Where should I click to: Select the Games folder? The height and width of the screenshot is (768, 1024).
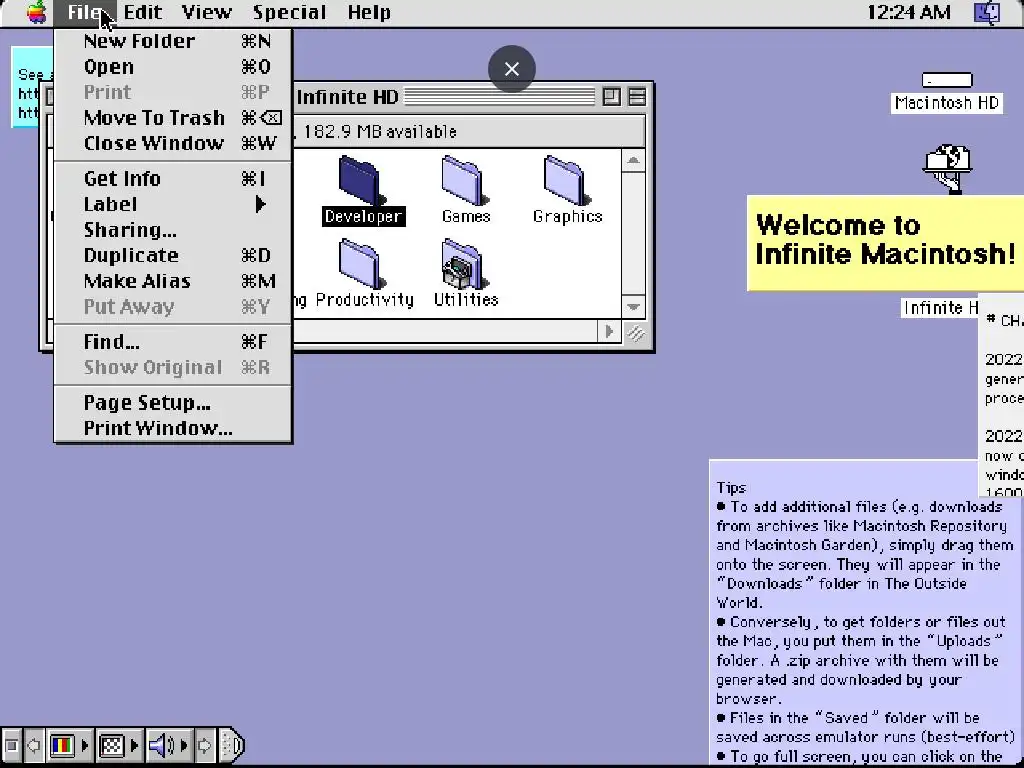pos(466,189)
